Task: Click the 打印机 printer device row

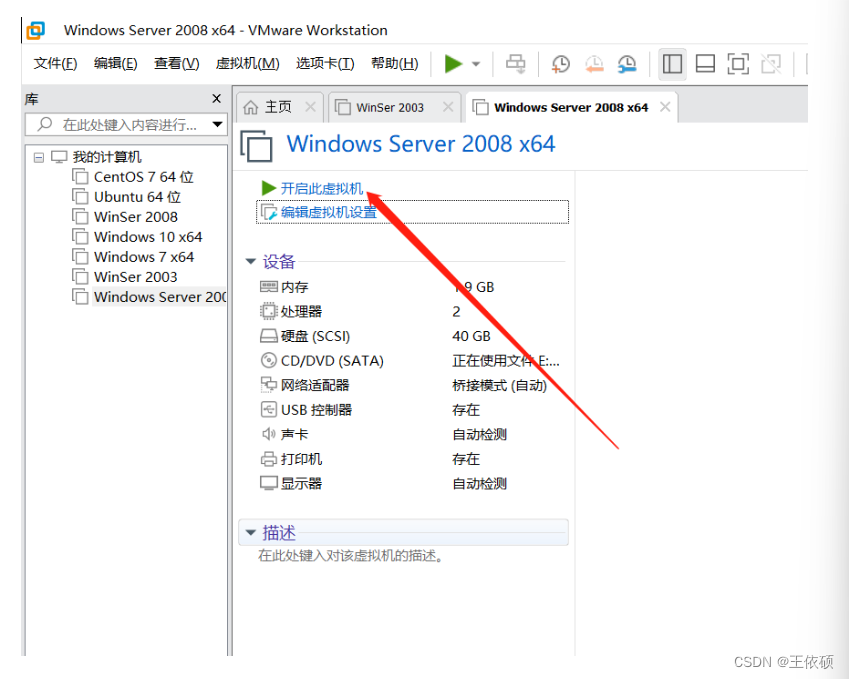Action: [x=412, y=459]
